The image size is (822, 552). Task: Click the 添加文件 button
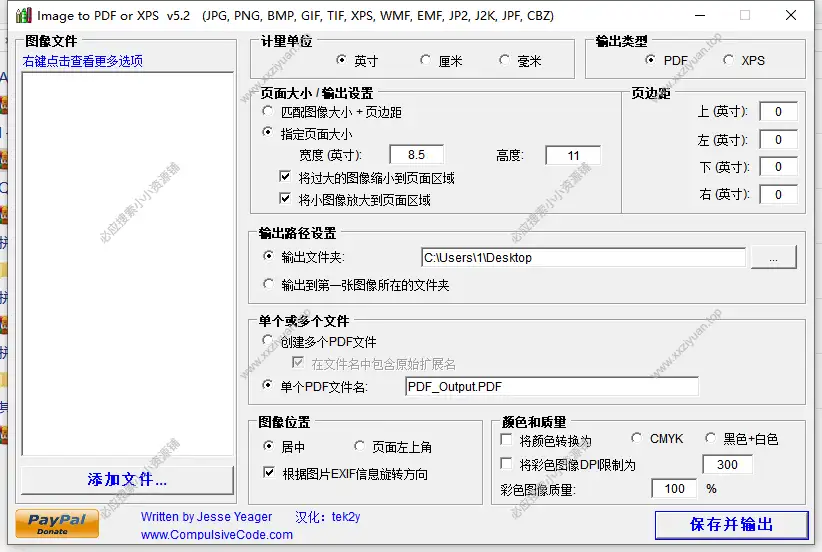pos(126,480)
